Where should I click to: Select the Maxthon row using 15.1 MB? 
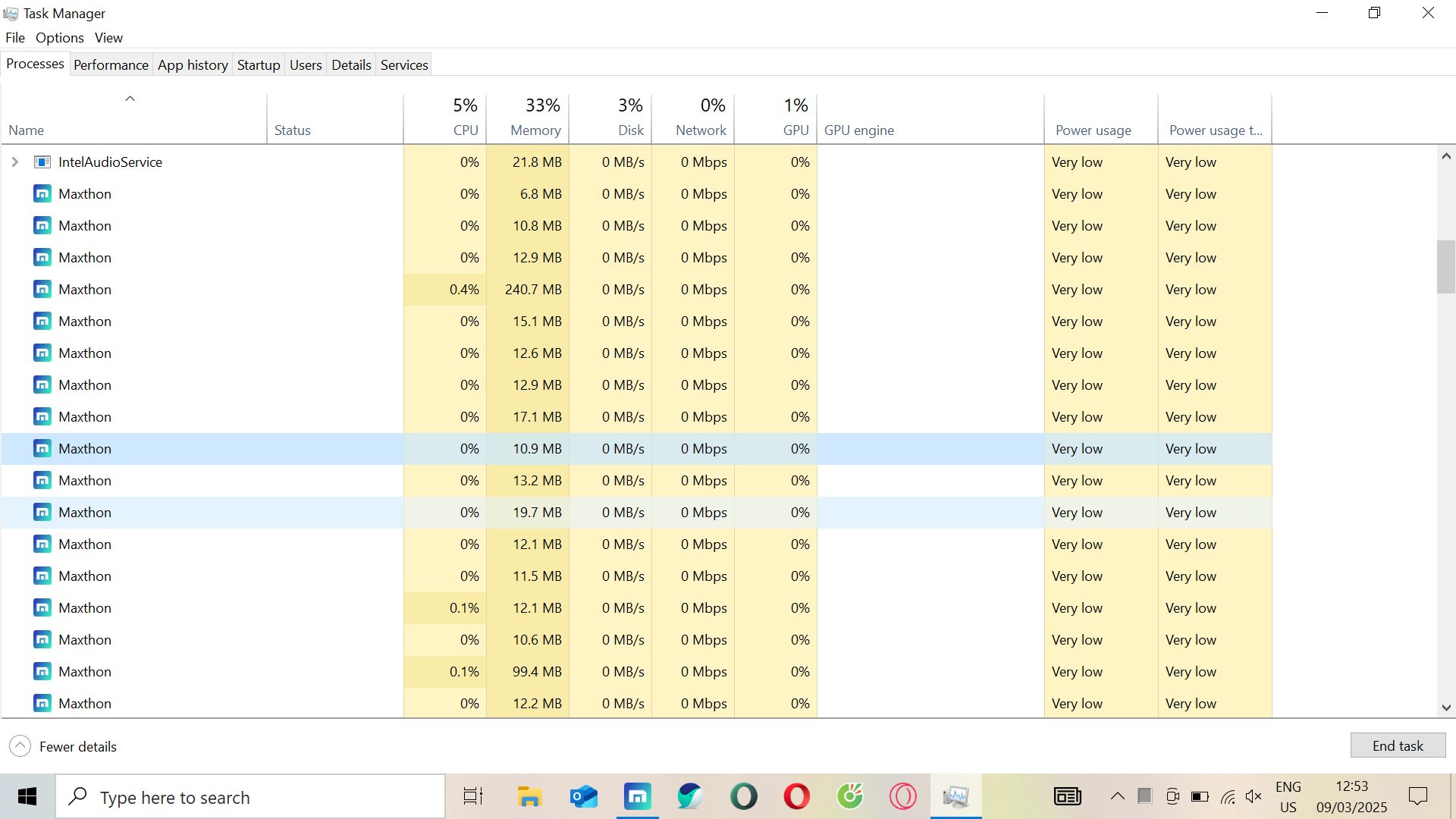pyautogui.click(x=636, y=321)
